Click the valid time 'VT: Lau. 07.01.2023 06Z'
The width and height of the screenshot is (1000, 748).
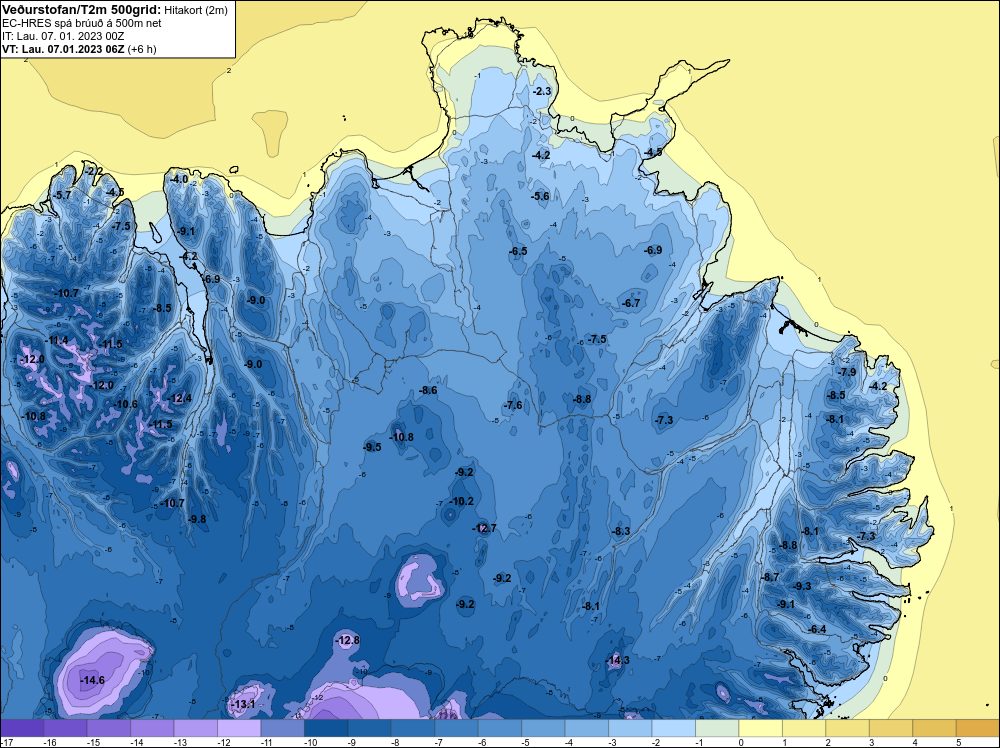click(x=63, y=49)
